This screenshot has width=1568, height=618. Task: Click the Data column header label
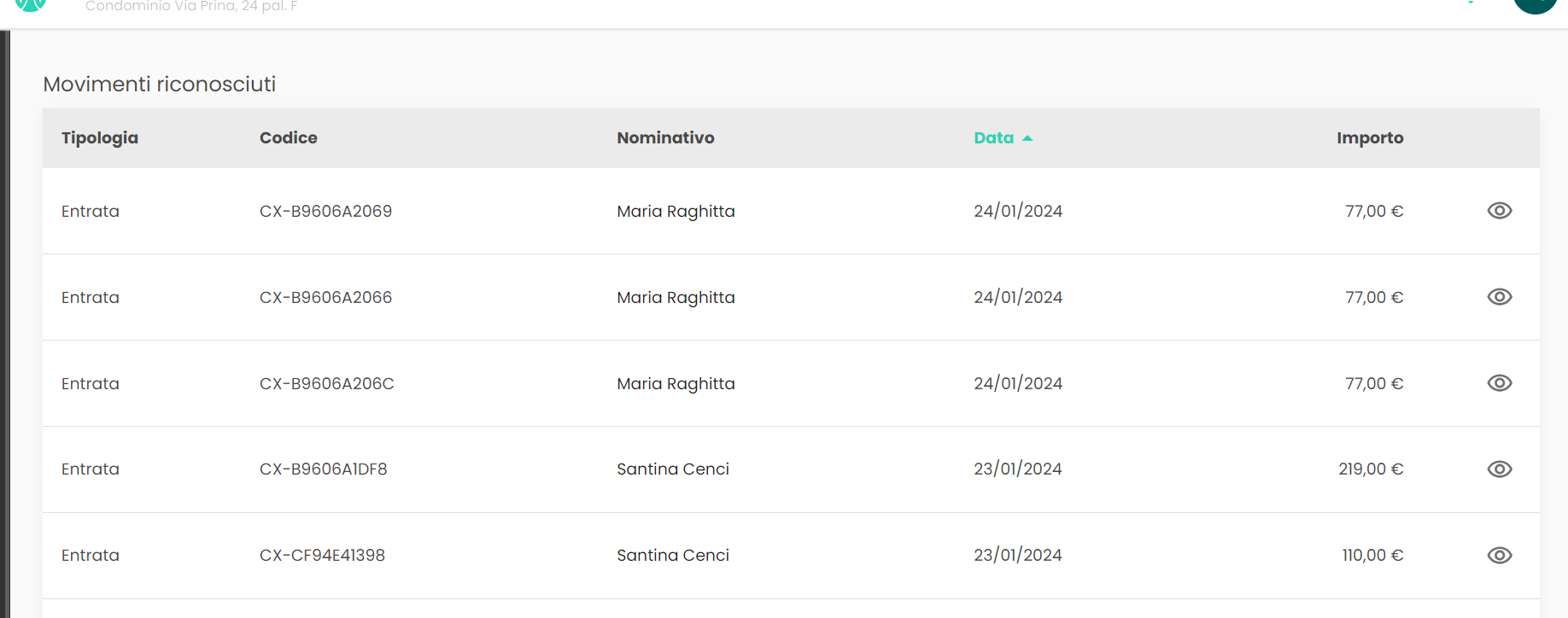[x=993, y=138]
